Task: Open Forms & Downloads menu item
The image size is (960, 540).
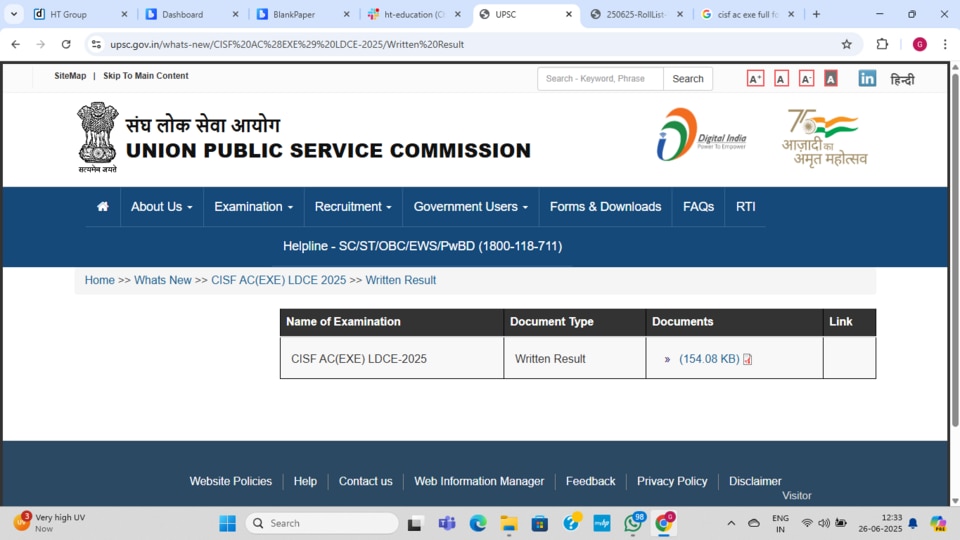Action: click(605, 207)
